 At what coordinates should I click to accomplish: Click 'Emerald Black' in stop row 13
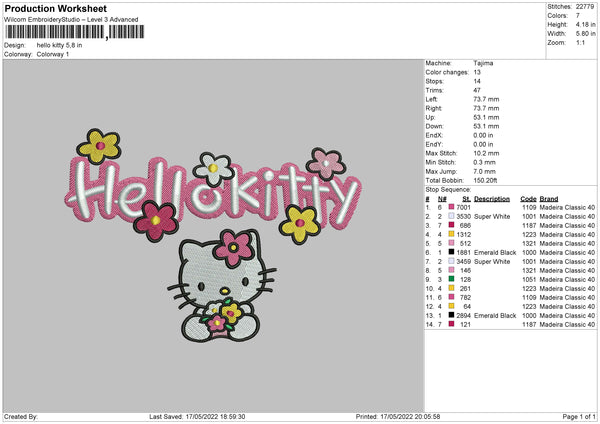click(495, 316)
